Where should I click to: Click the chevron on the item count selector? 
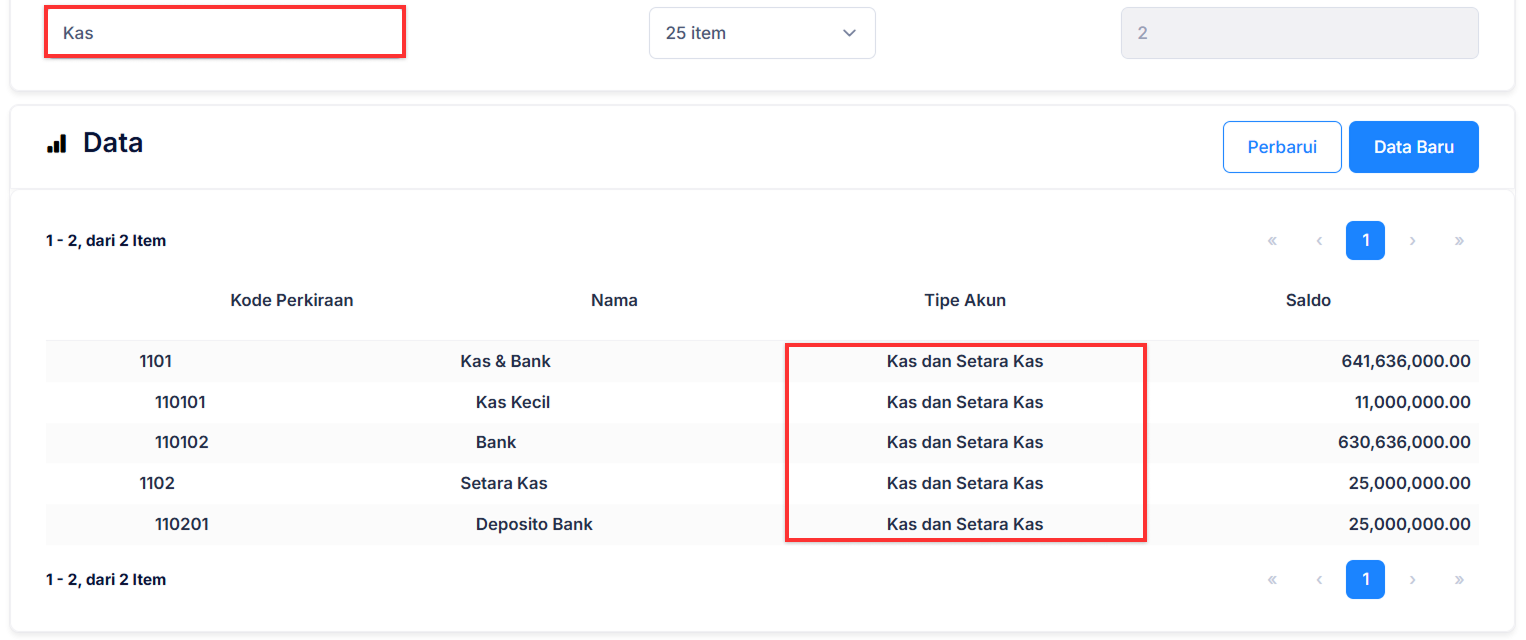[848, 32]
